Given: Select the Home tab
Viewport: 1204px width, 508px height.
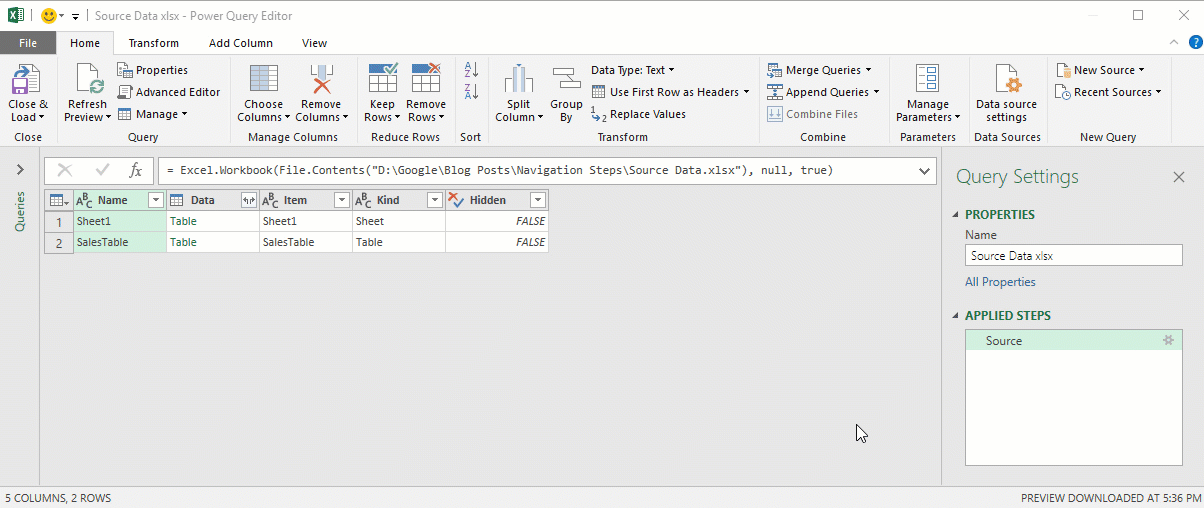Looking at the screenshot, I should tap(85, 43).
